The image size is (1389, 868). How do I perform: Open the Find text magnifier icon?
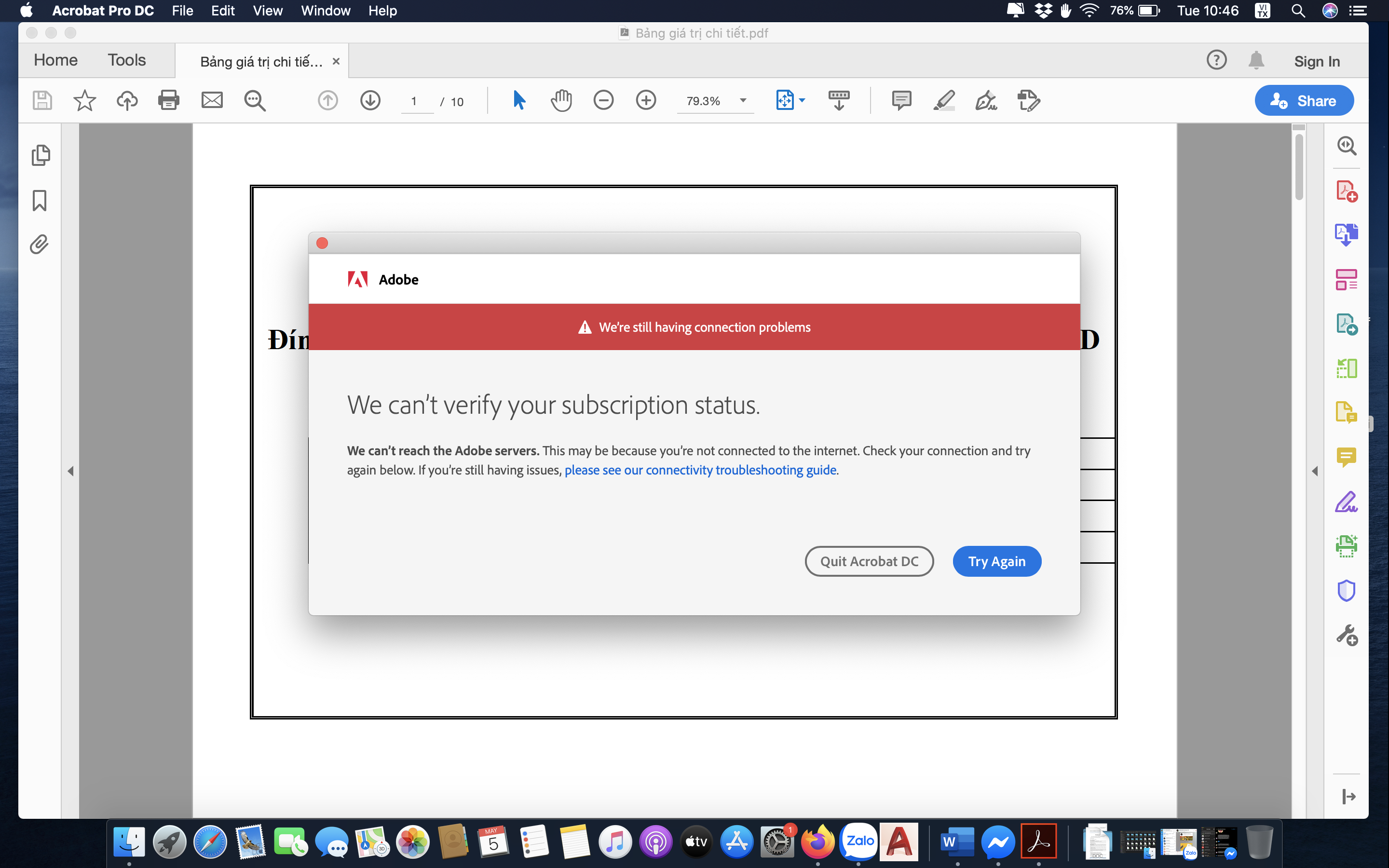point(255,100)
